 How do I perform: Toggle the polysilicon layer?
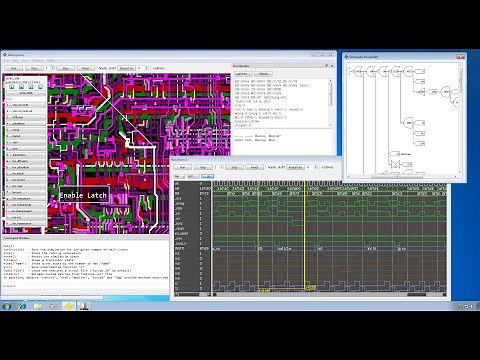(26, 123)
